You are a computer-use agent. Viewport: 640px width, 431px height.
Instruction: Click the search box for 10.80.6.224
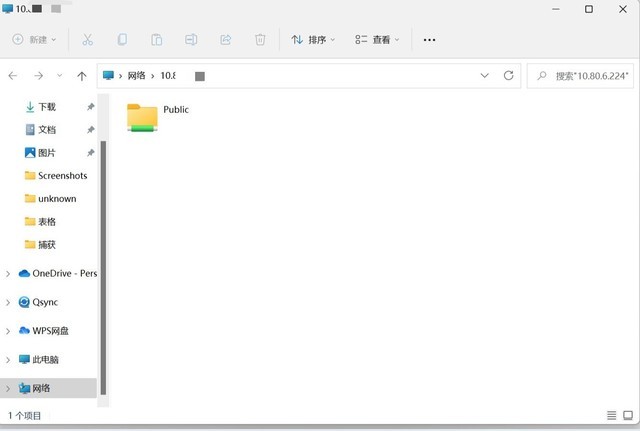click(x=580, y=76)
